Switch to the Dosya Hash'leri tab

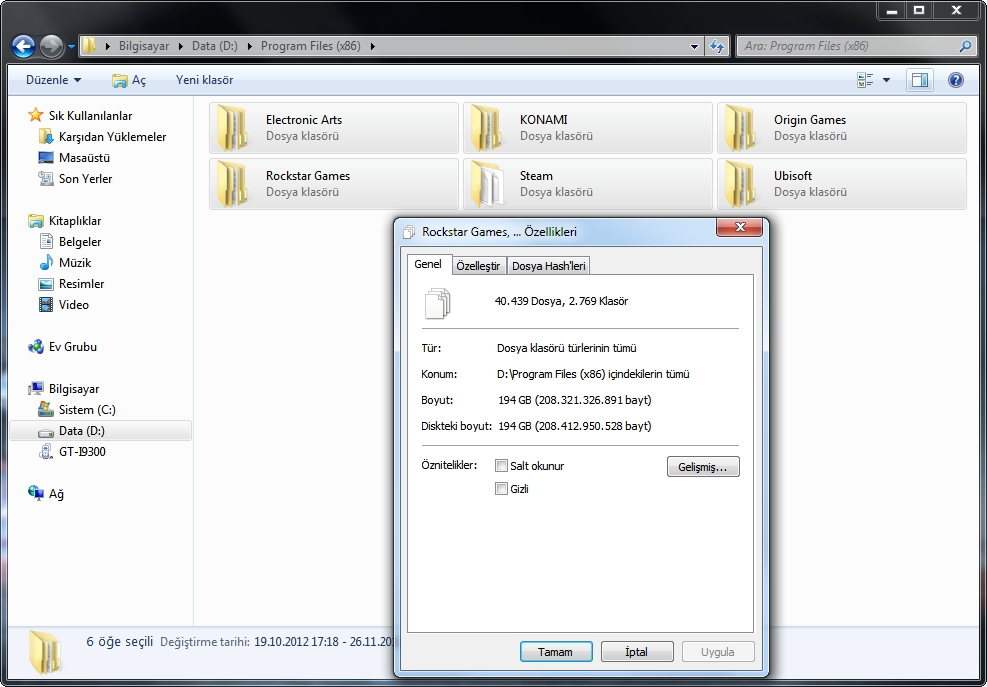pos(549,266)
